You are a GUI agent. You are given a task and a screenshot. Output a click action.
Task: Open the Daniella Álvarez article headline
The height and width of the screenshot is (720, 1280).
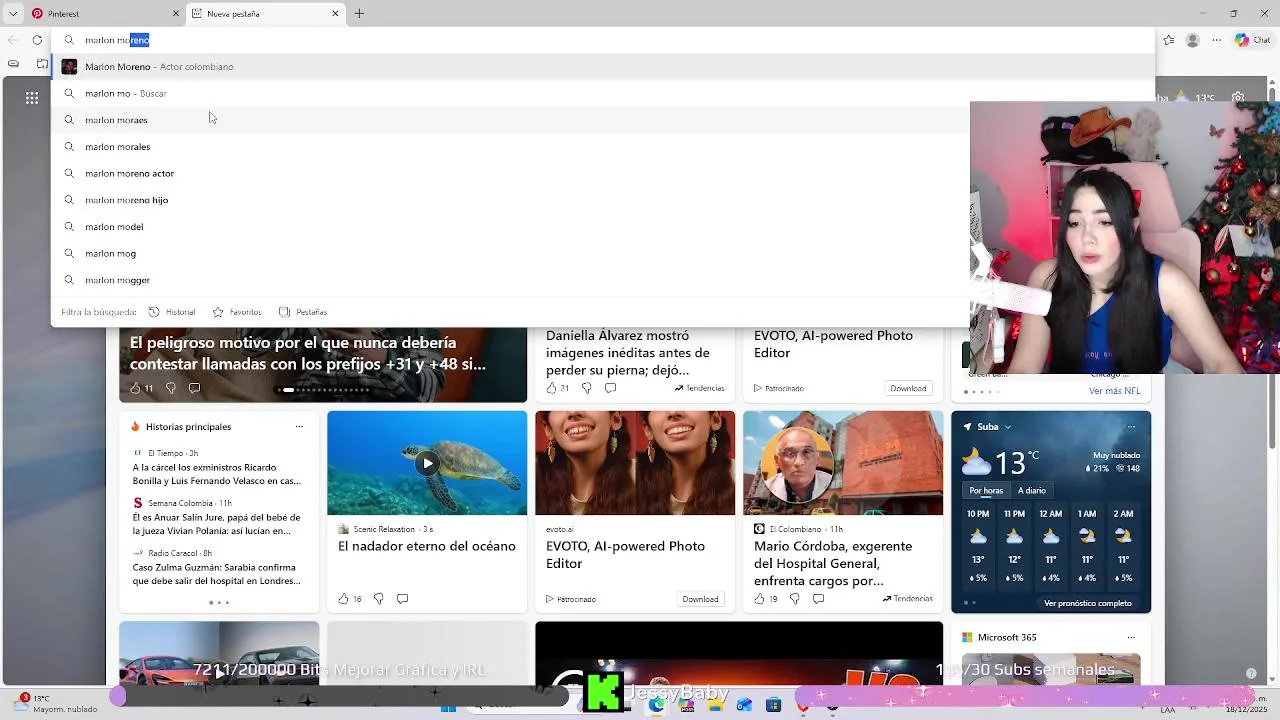coord(628,353)
